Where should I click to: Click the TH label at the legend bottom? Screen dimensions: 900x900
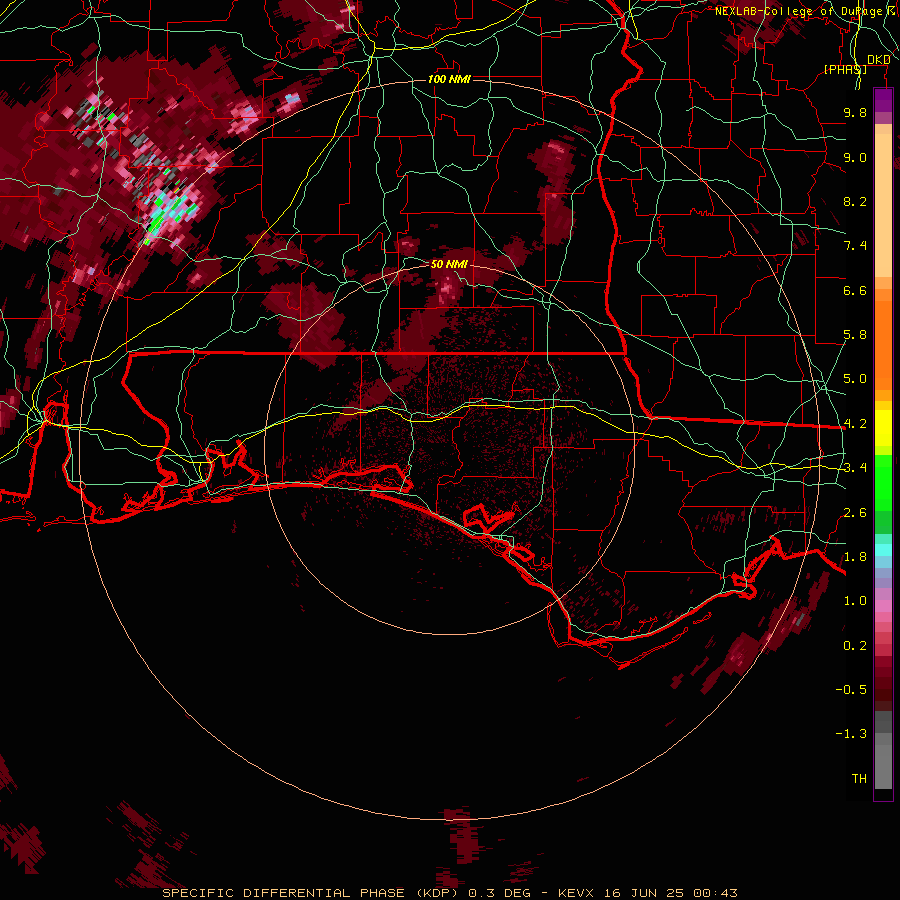click(859, 779)
